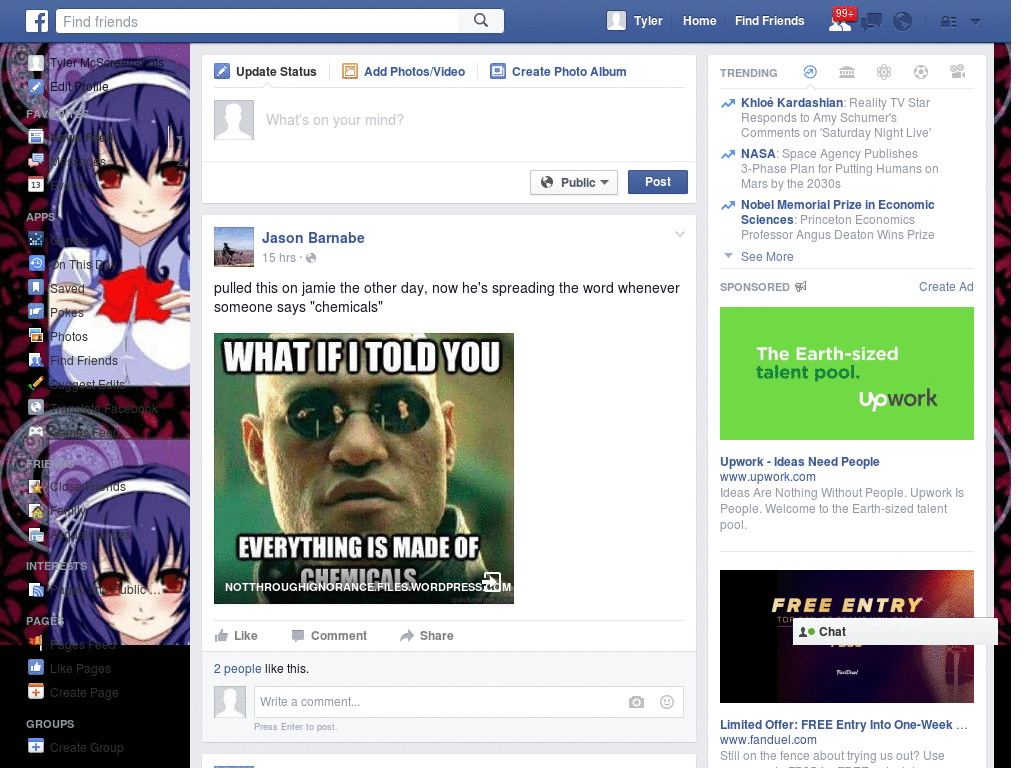Screen dimensions: 1024x768
Task: Click the 2 people likes link
Action: tap(238, 669)
